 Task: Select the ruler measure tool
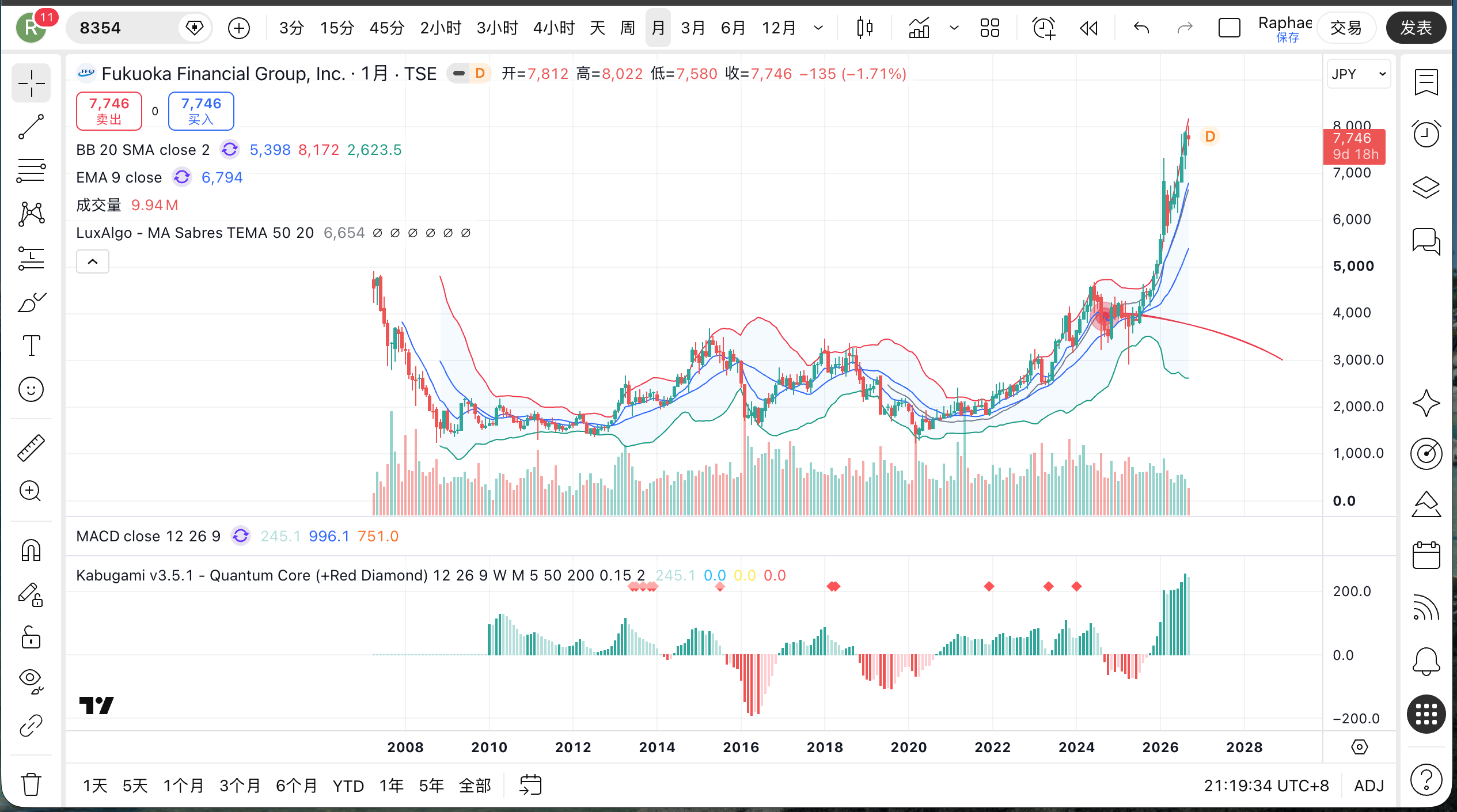[31, 448]
